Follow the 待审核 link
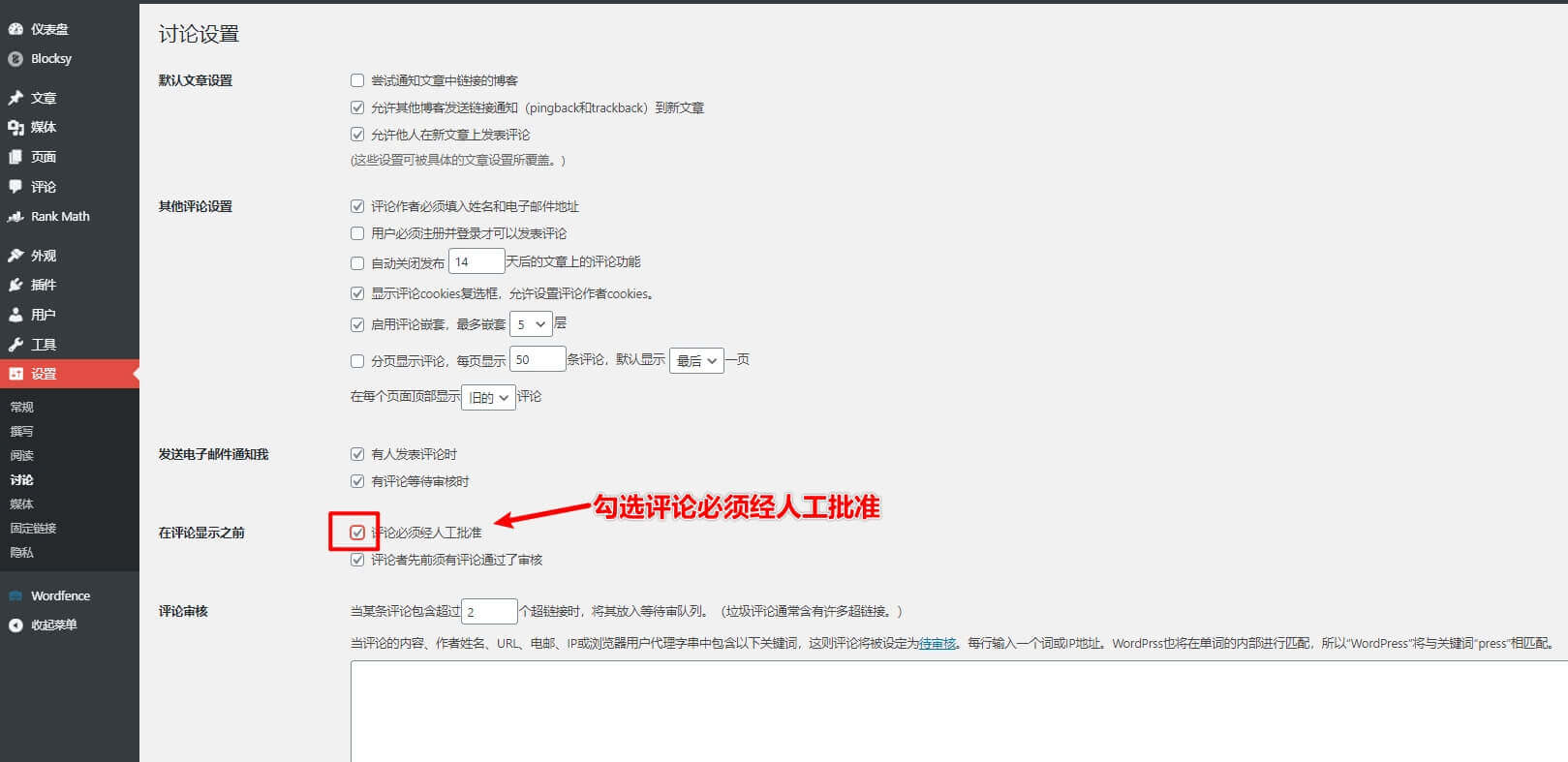This screenshot has height=762, width=1568. tap(938, 643)
